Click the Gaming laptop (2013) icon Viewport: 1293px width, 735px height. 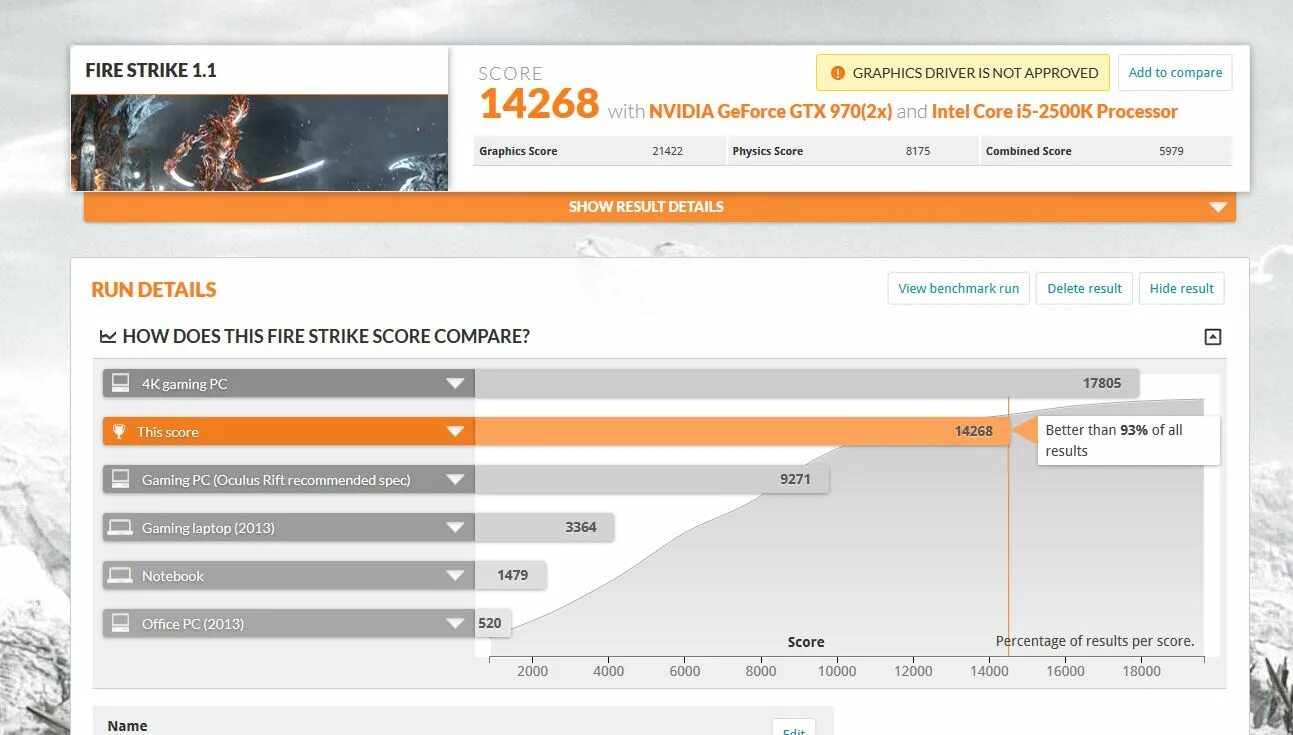tap(120, 527)
